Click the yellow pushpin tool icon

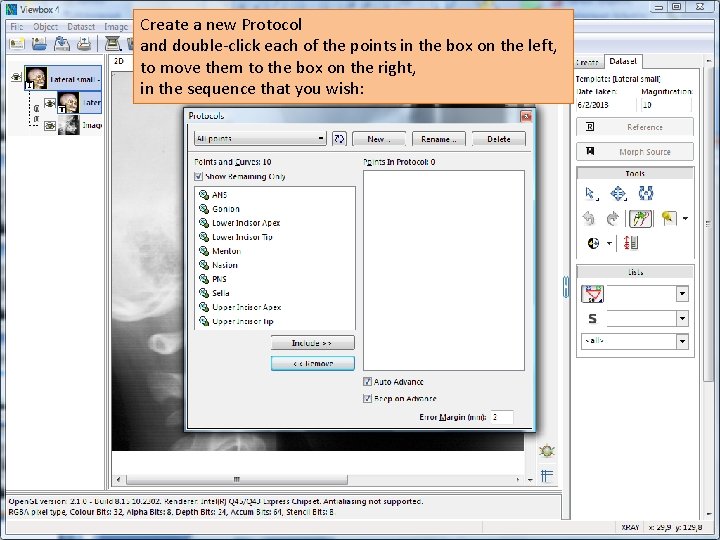[669, 219]
